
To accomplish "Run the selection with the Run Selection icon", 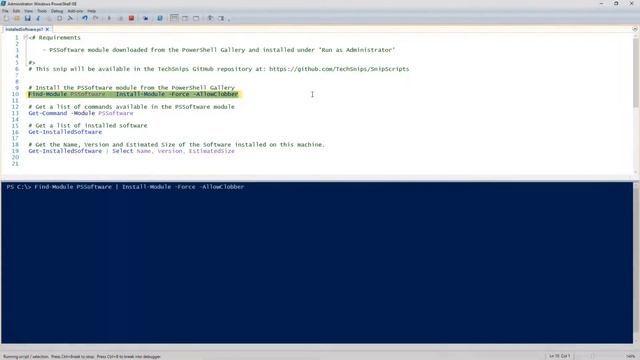I will [x=120, y=18].
